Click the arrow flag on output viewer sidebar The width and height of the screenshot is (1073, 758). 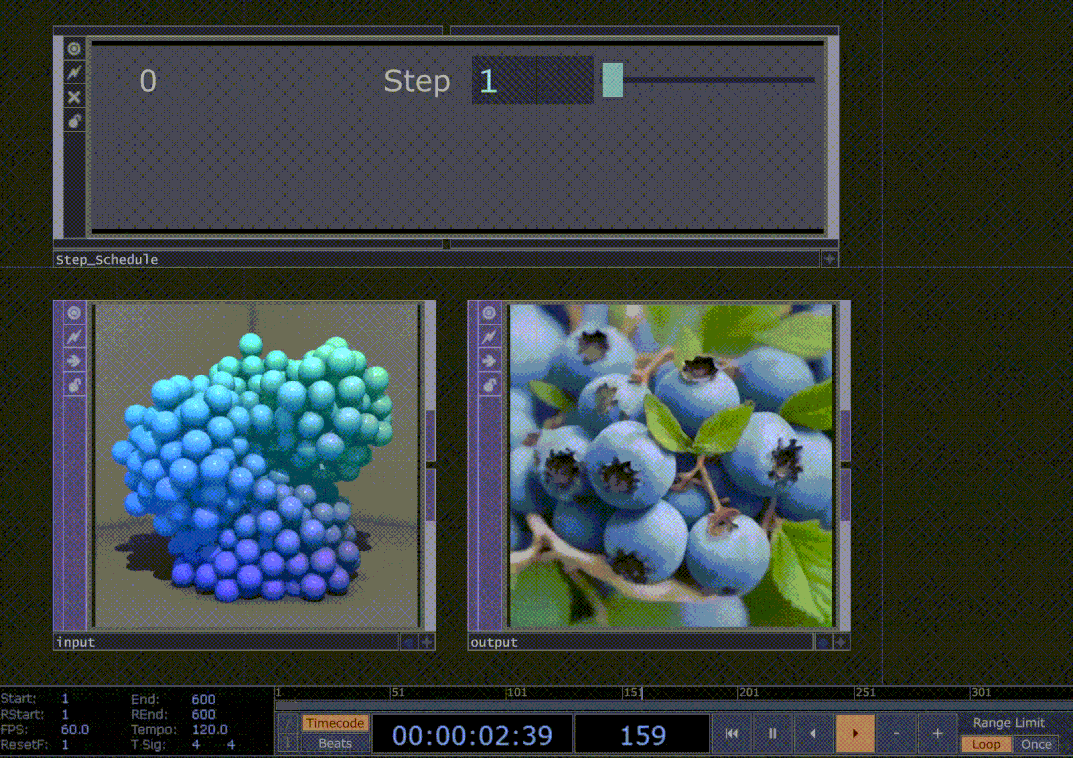489,360
